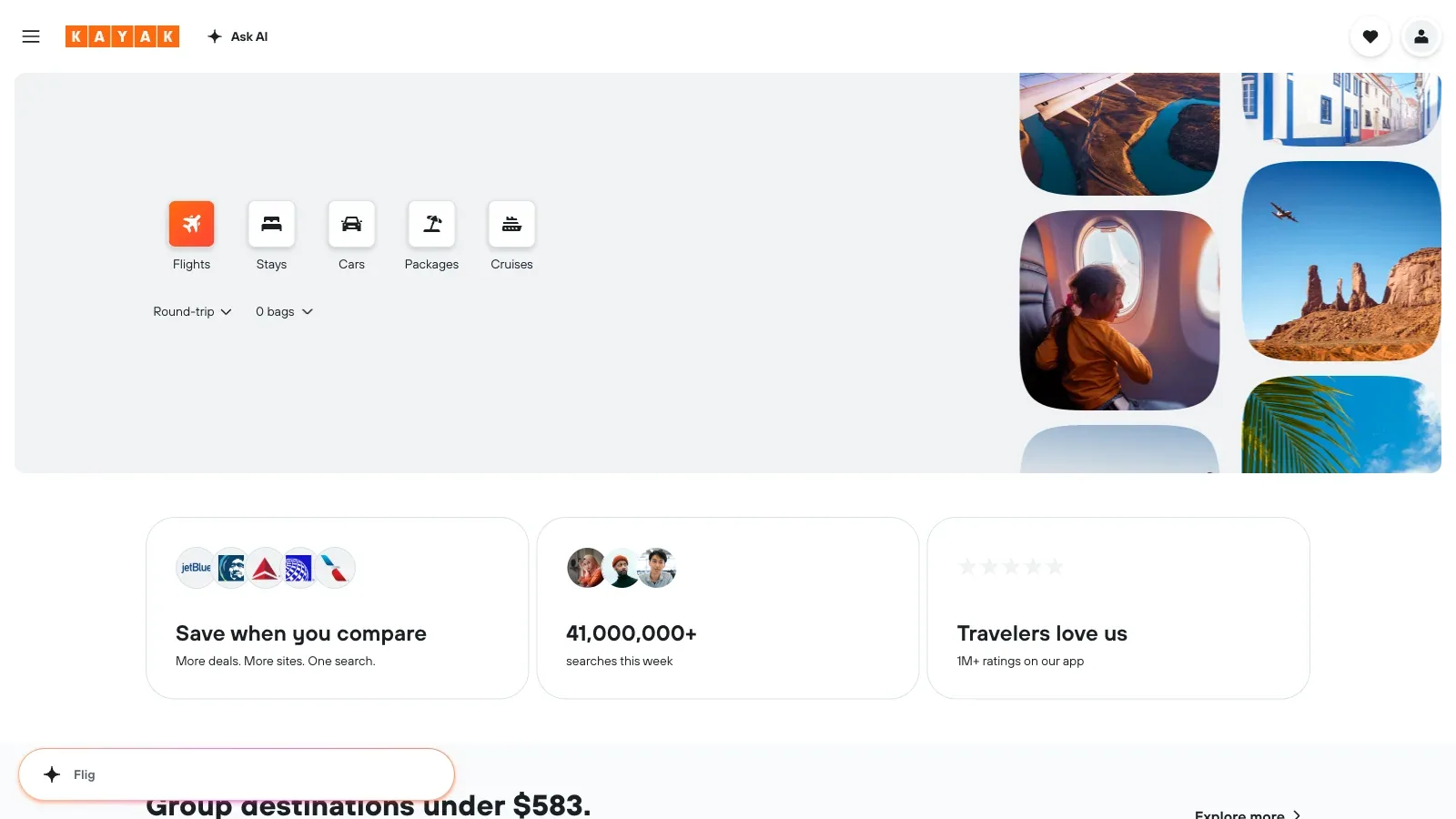Select the Stays bed icon
The width and height of the screenshot is (1456, 819).
[271, 224]
